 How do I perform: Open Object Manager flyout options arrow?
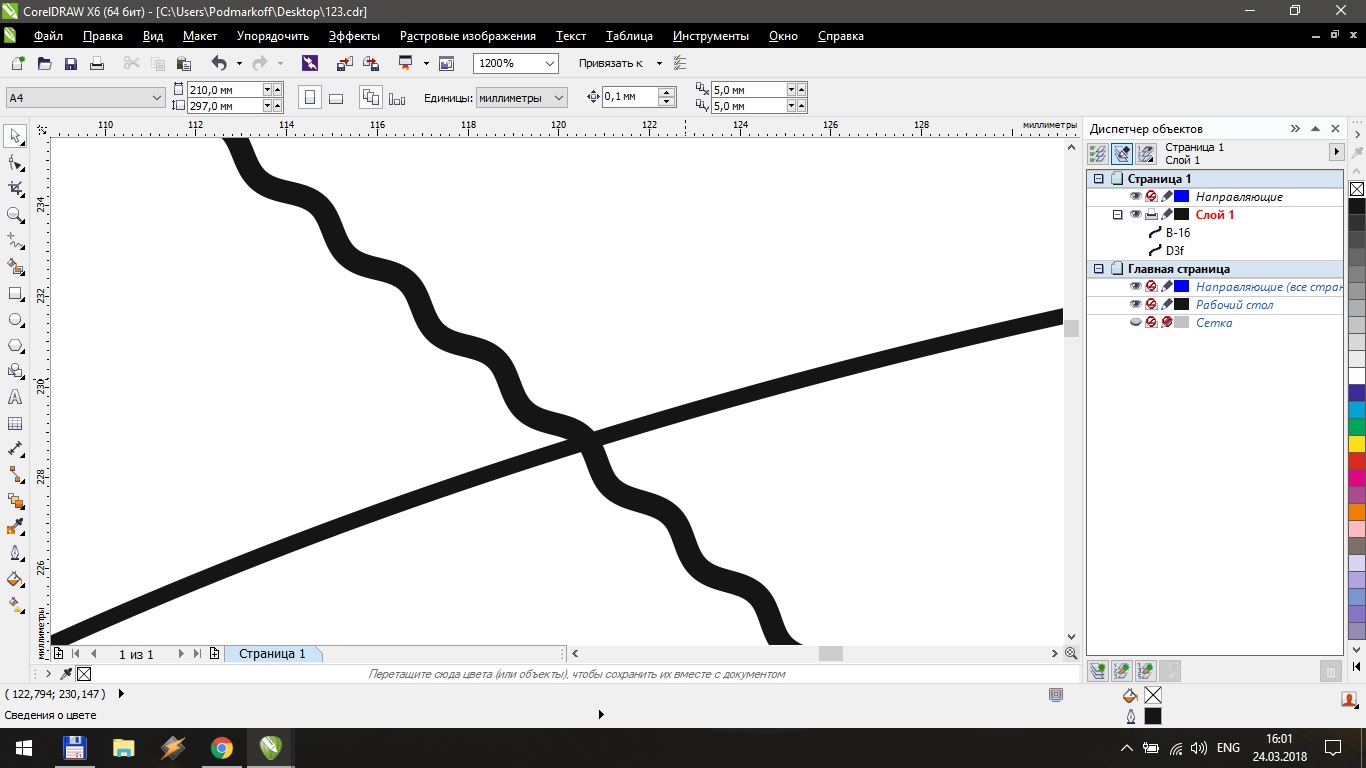(x=1336, y=152)
